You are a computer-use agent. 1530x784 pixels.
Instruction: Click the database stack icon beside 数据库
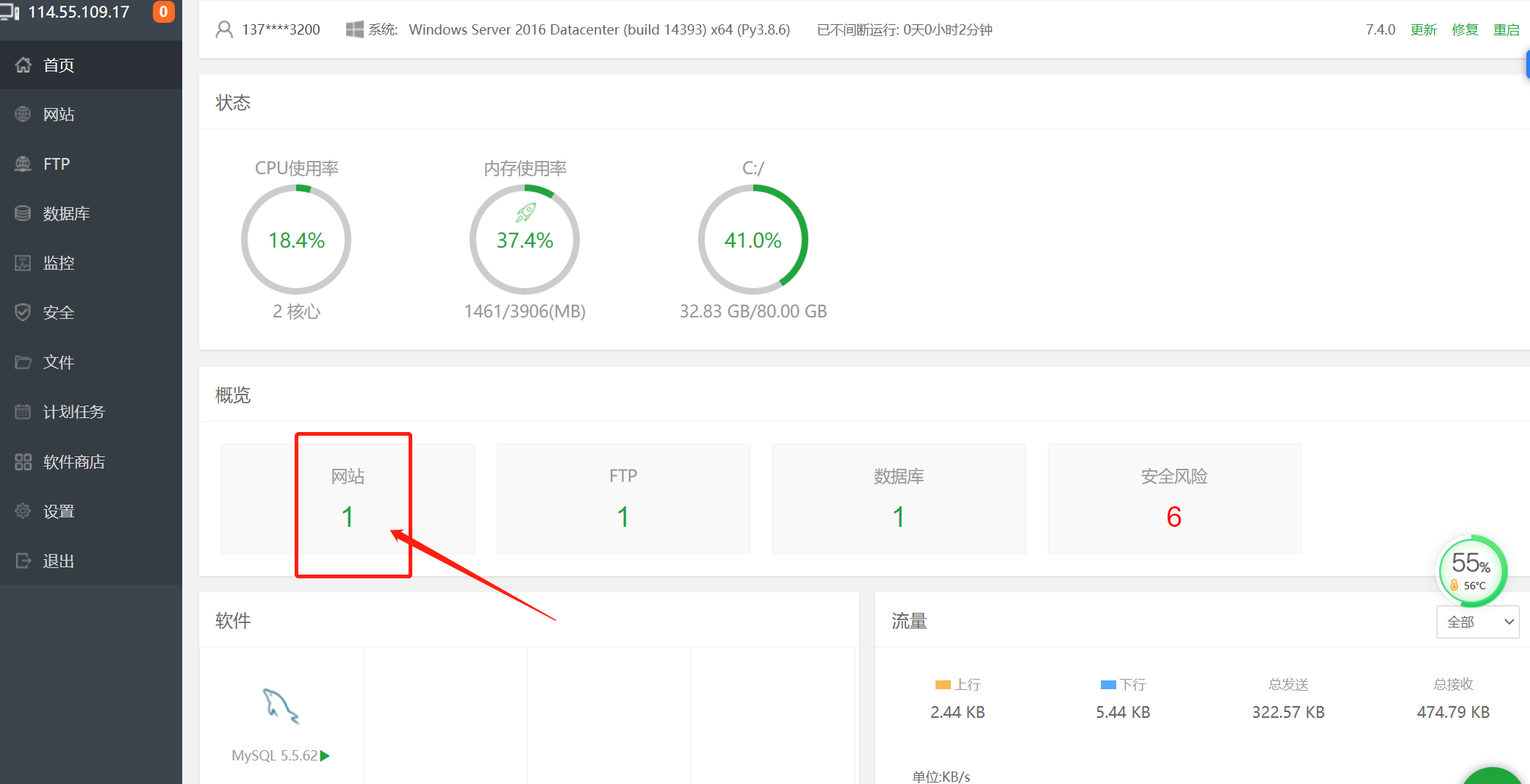pyautogui.click(x=24, y=213)
